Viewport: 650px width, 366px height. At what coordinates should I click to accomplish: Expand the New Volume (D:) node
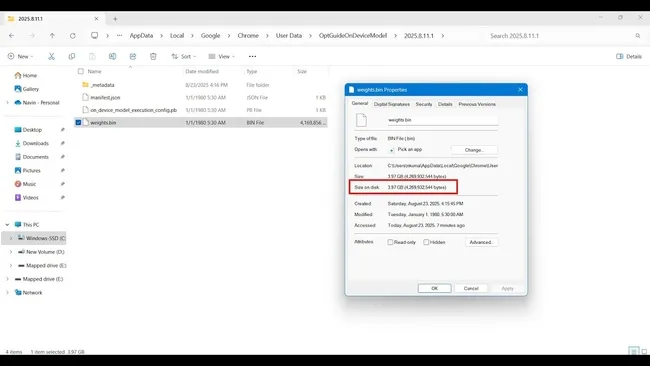[11, 252]
